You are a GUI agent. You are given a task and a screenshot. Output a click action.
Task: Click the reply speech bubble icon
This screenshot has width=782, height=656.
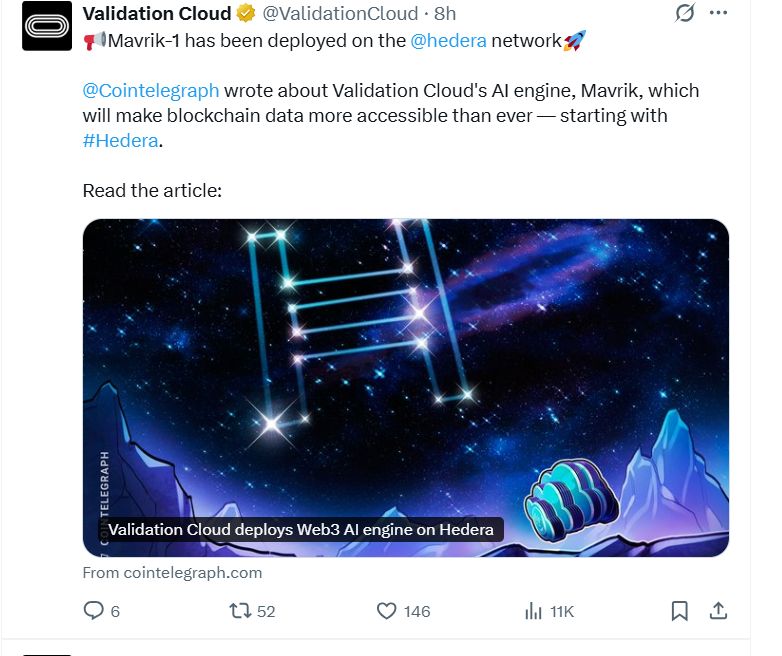(x=93, y=610)
